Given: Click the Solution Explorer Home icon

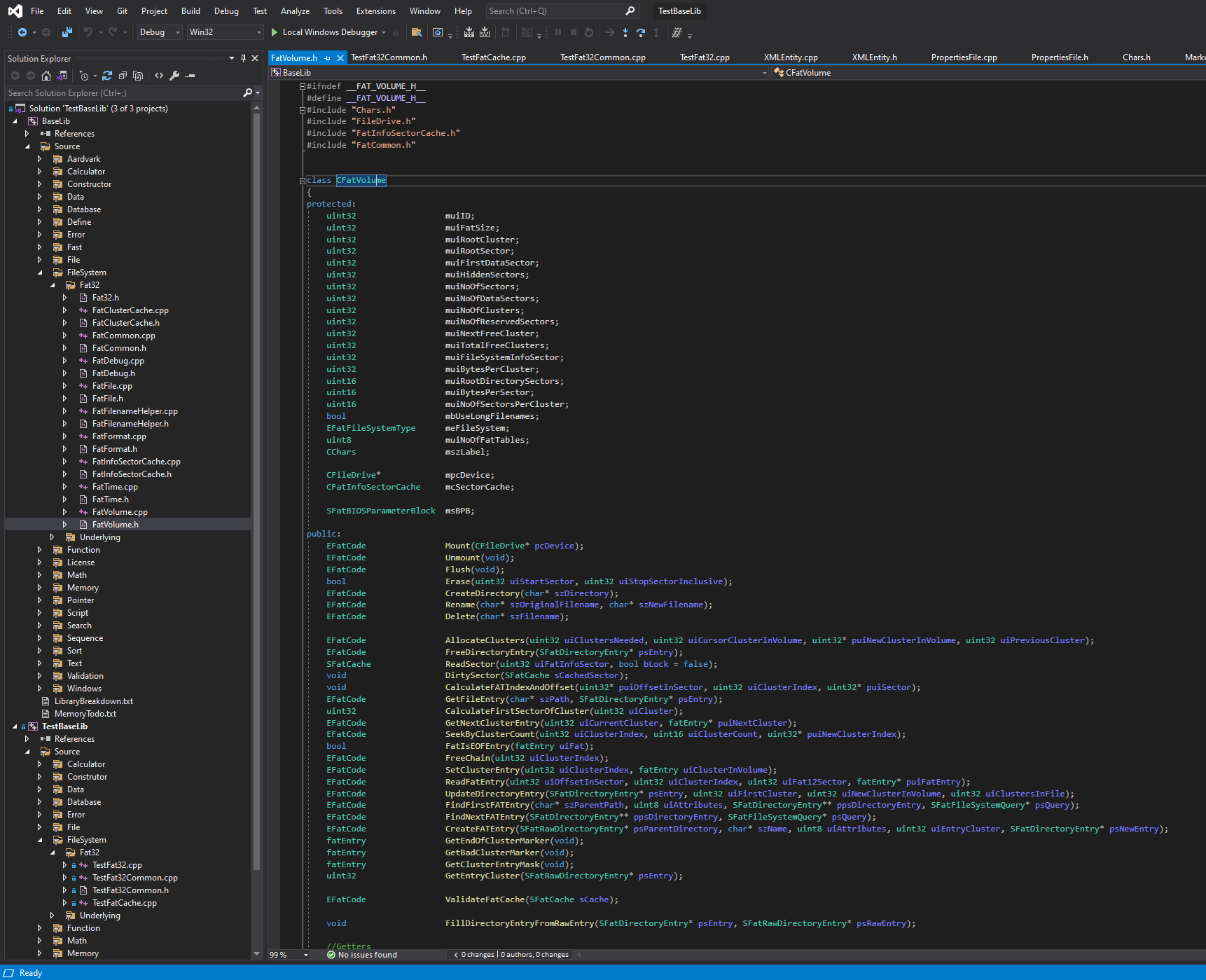Looking at the screenshot, I should [46, 76].
